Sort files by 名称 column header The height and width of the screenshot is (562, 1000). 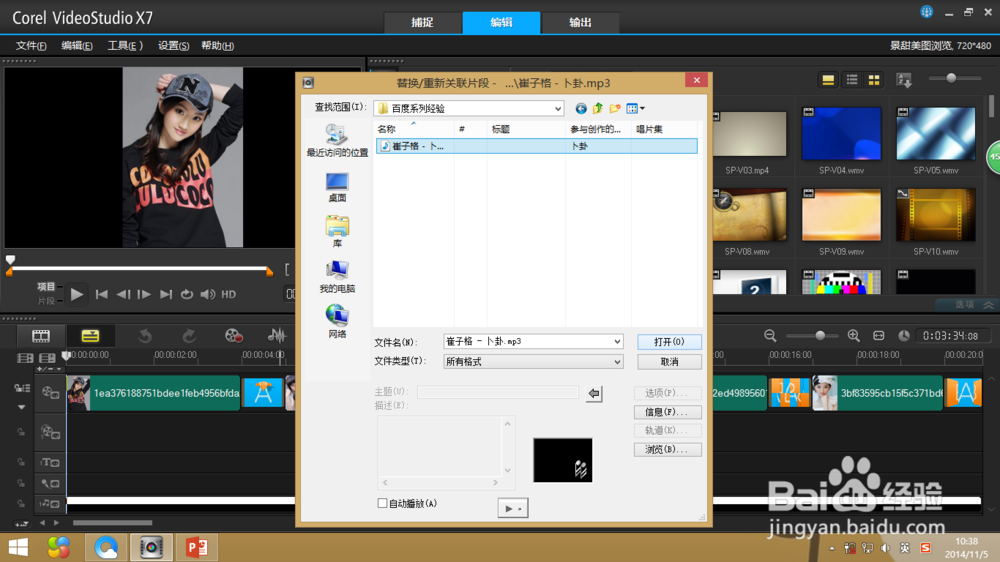(x=415, y=129)
